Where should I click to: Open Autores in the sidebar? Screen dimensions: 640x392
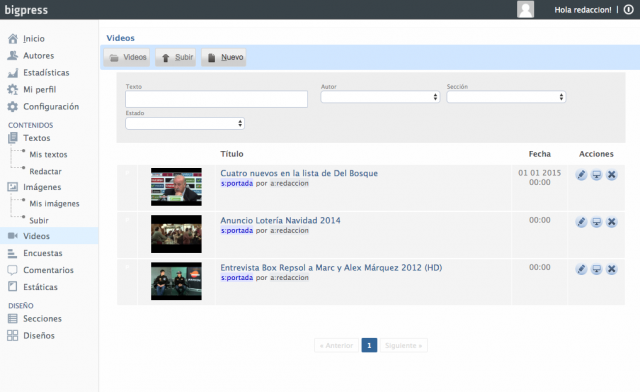pos(39,56)
